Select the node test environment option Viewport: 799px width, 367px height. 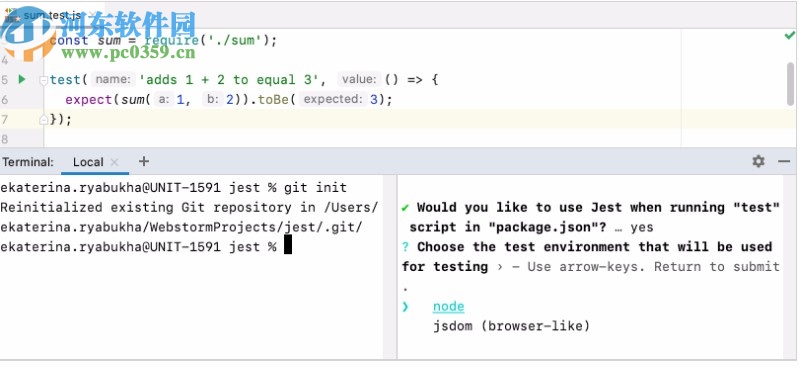click(448, 306)
